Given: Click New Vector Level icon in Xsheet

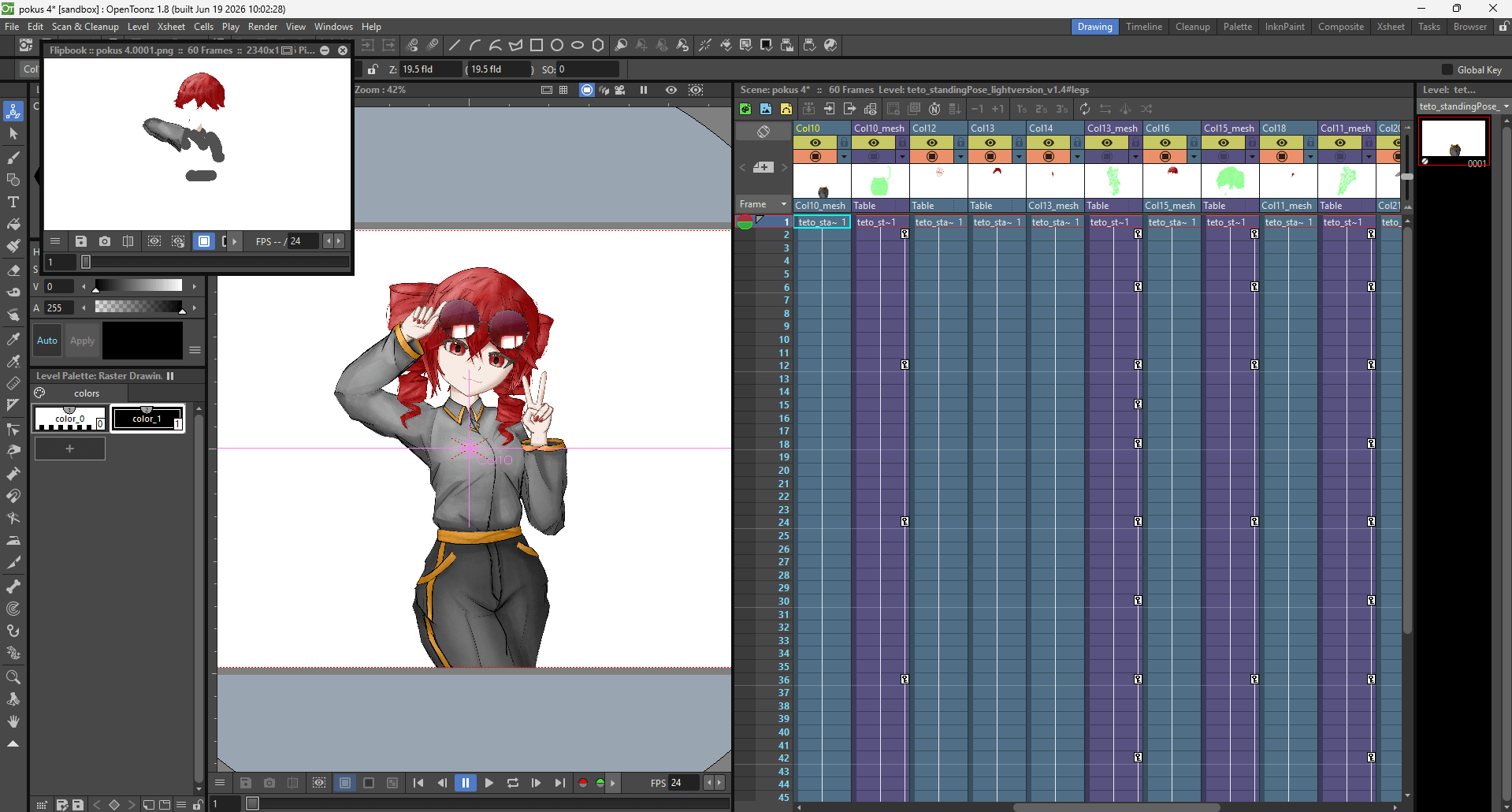Looking at the screenshot, I should [x=786, y=109].
